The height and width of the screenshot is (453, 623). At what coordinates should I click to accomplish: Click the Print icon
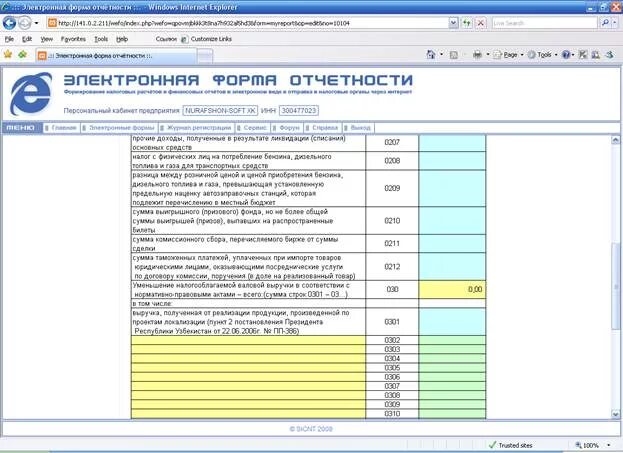[477, 55]
